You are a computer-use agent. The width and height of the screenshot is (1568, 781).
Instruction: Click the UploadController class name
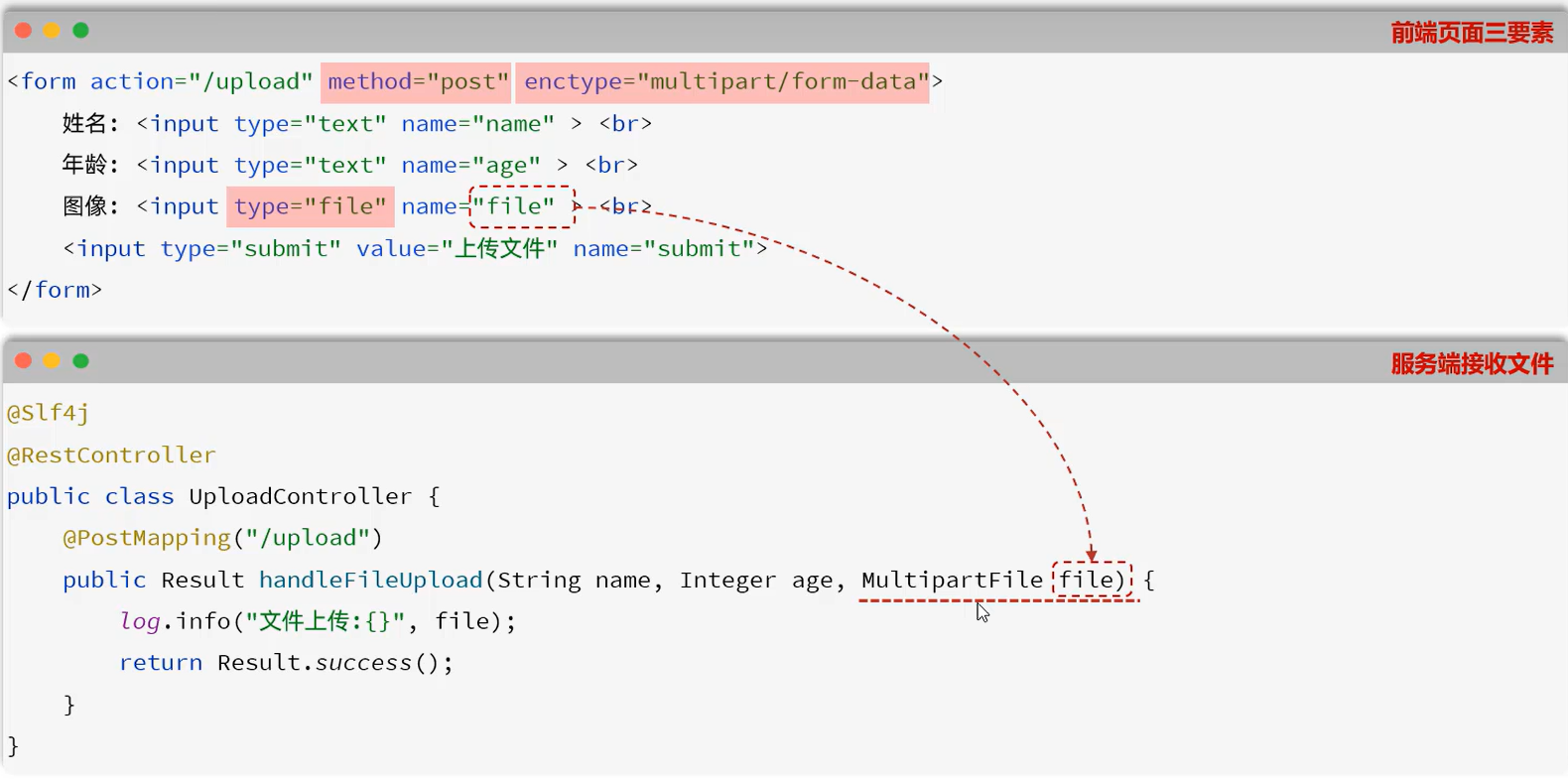300,496
